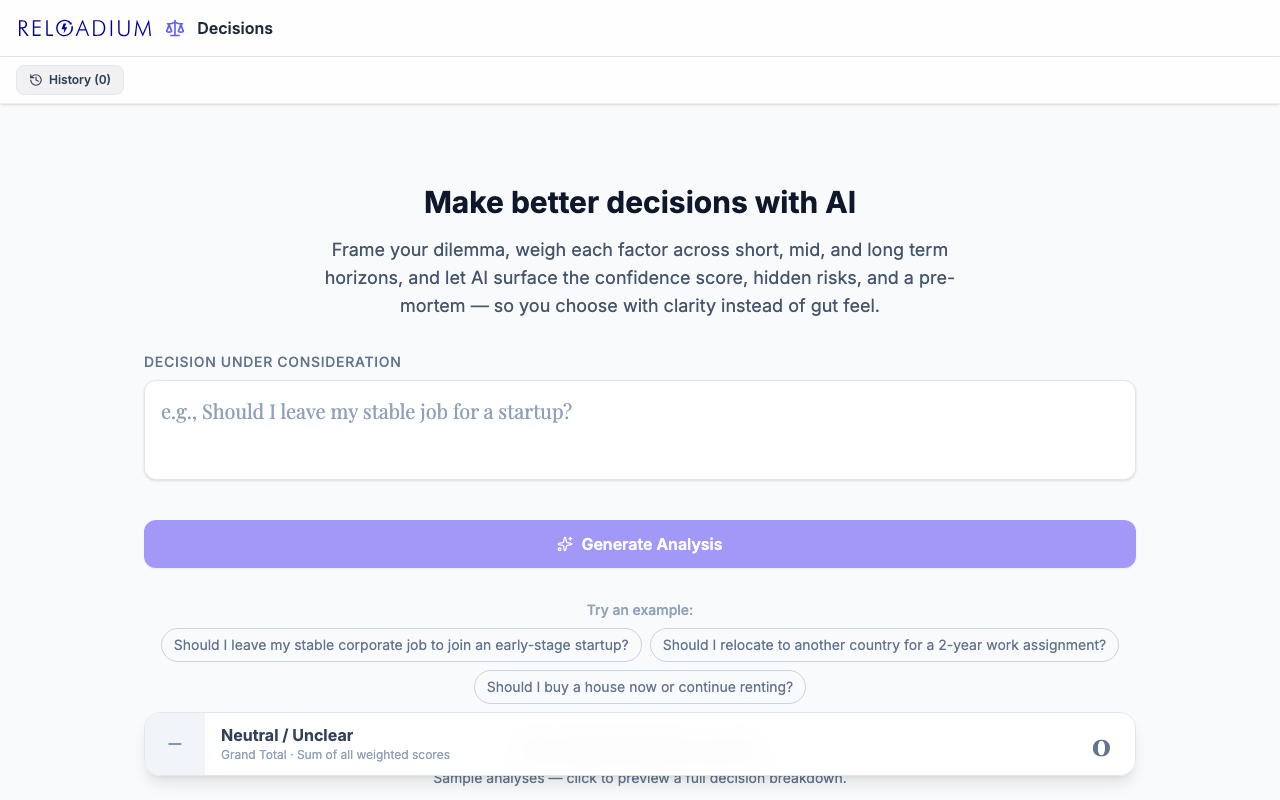This screenshot has width=1280, height=800.
Task: Select the buy a house or rent example
Action: click(640, 687)
